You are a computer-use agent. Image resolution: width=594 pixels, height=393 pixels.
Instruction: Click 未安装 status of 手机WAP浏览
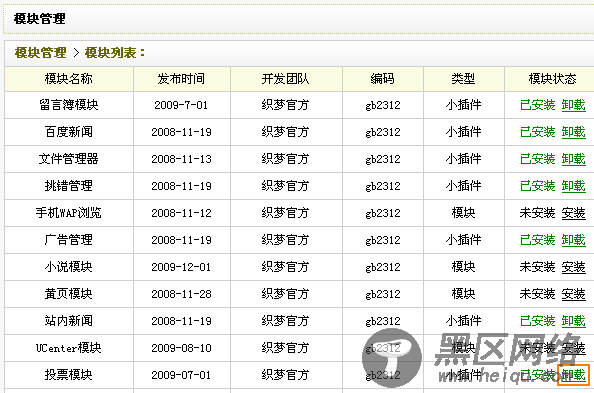point(537,213)
